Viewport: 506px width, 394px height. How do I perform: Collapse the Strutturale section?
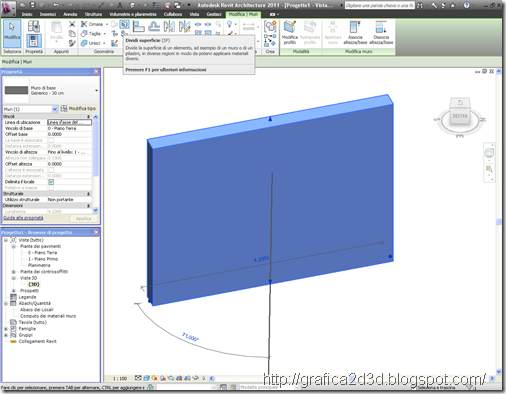(88, 194)
